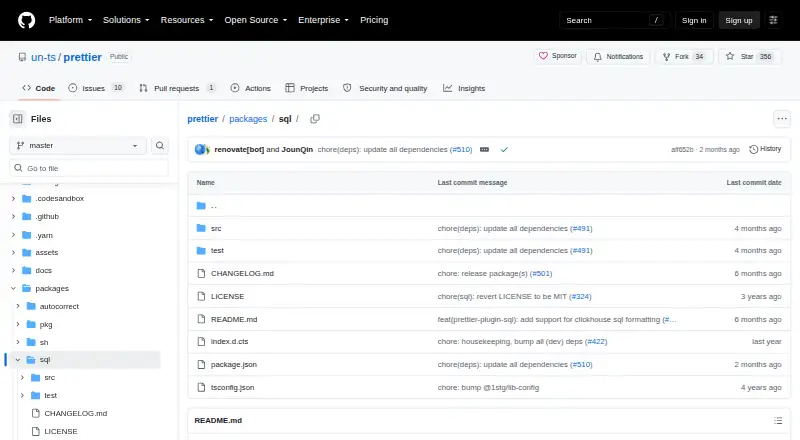Focus the Go to file input
The height and width of the screenshot is (440, 800).
pos(89,168)
